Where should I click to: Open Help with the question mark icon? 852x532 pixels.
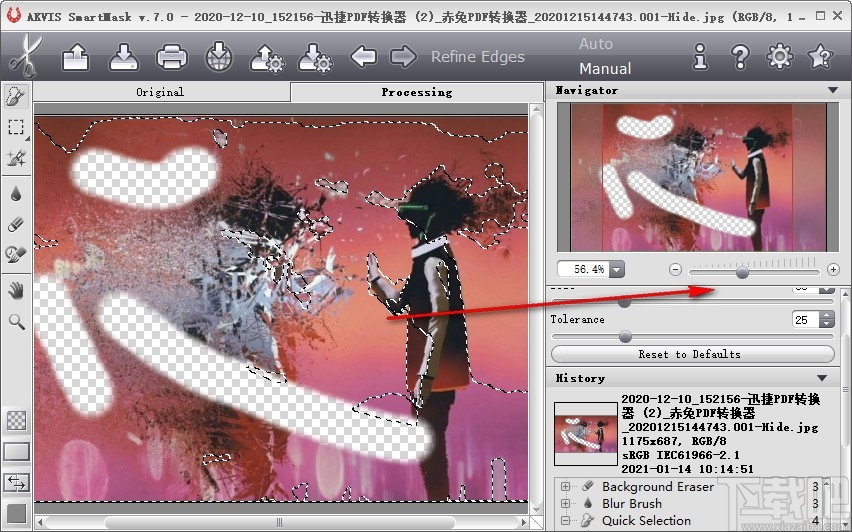740,57
